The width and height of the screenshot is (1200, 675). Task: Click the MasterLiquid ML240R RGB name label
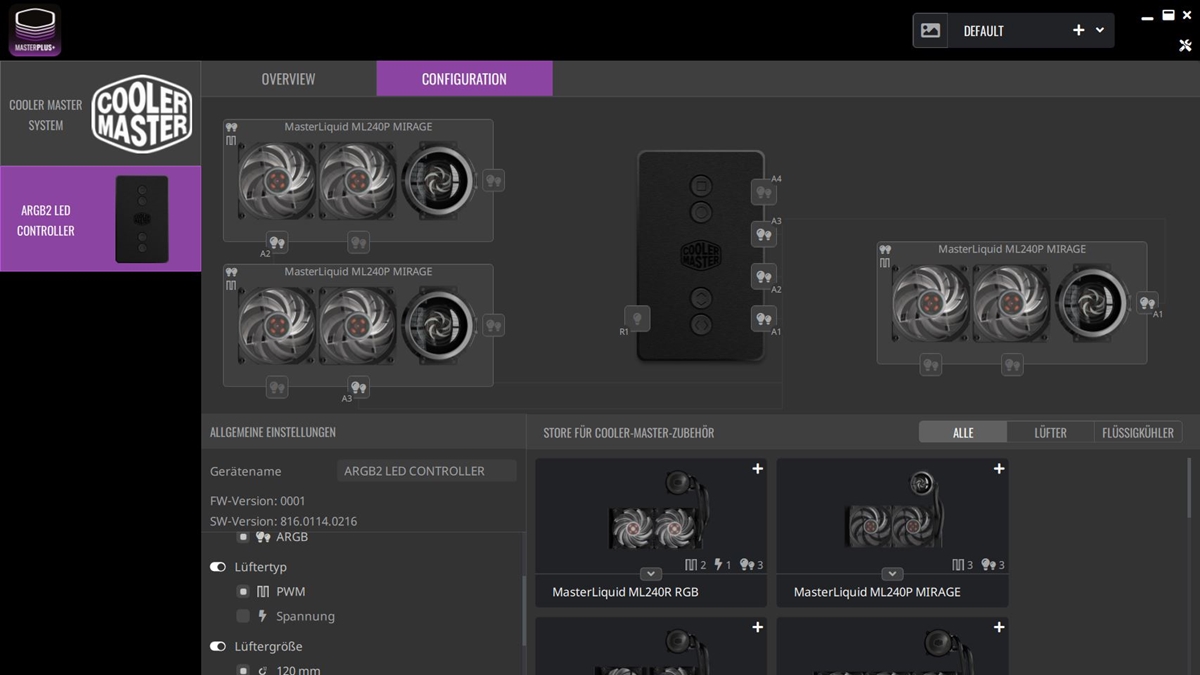click(625, 592)
